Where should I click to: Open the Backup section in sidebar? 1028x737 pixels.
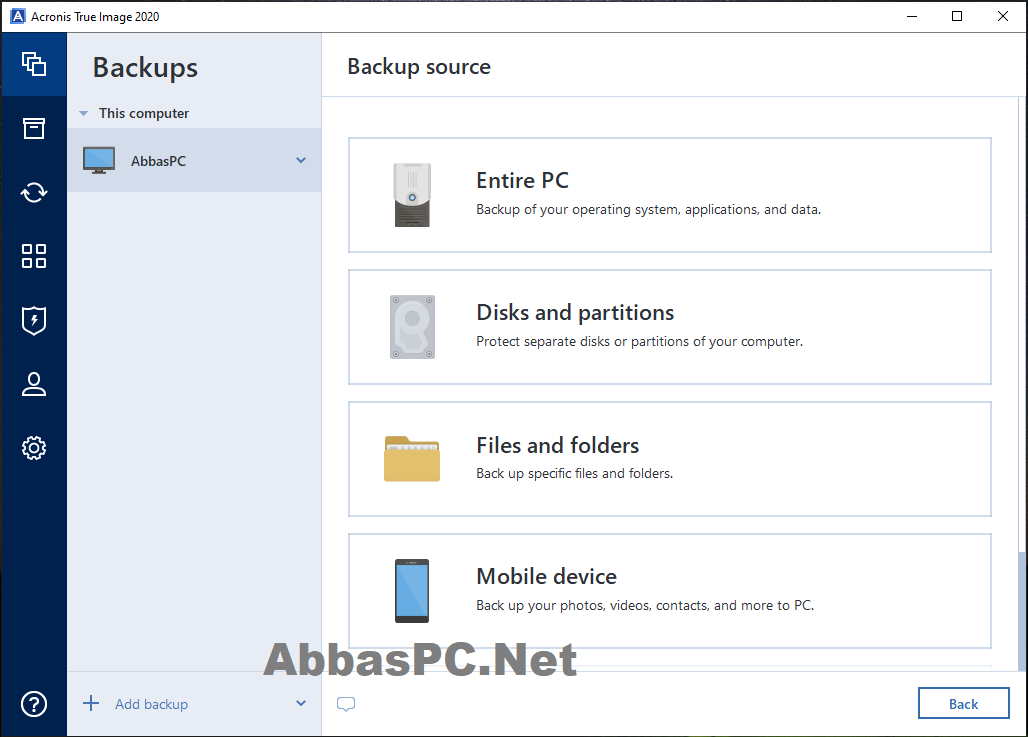[33, 64]
